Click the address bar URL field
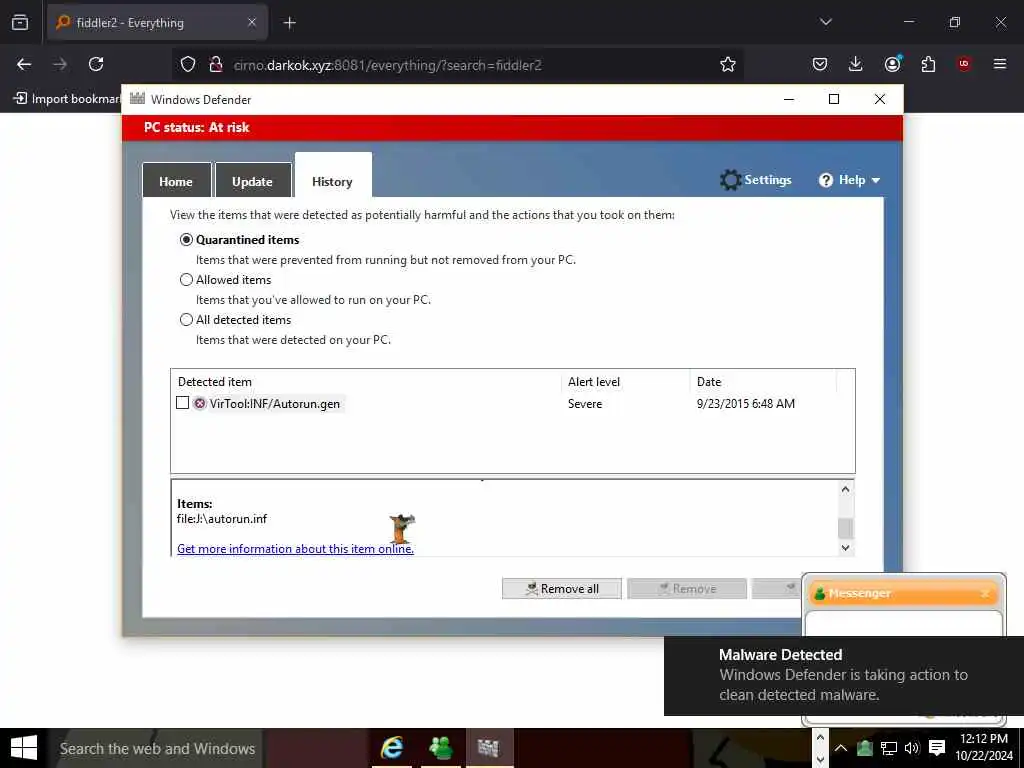Viewport: 1024px width, 768px height. click(x=457, y=65)
